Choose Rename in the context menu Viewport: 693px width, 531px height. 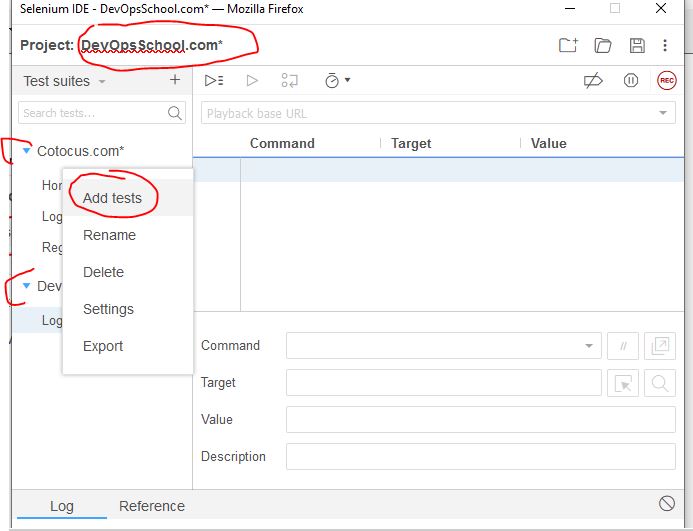pos(109,235)
